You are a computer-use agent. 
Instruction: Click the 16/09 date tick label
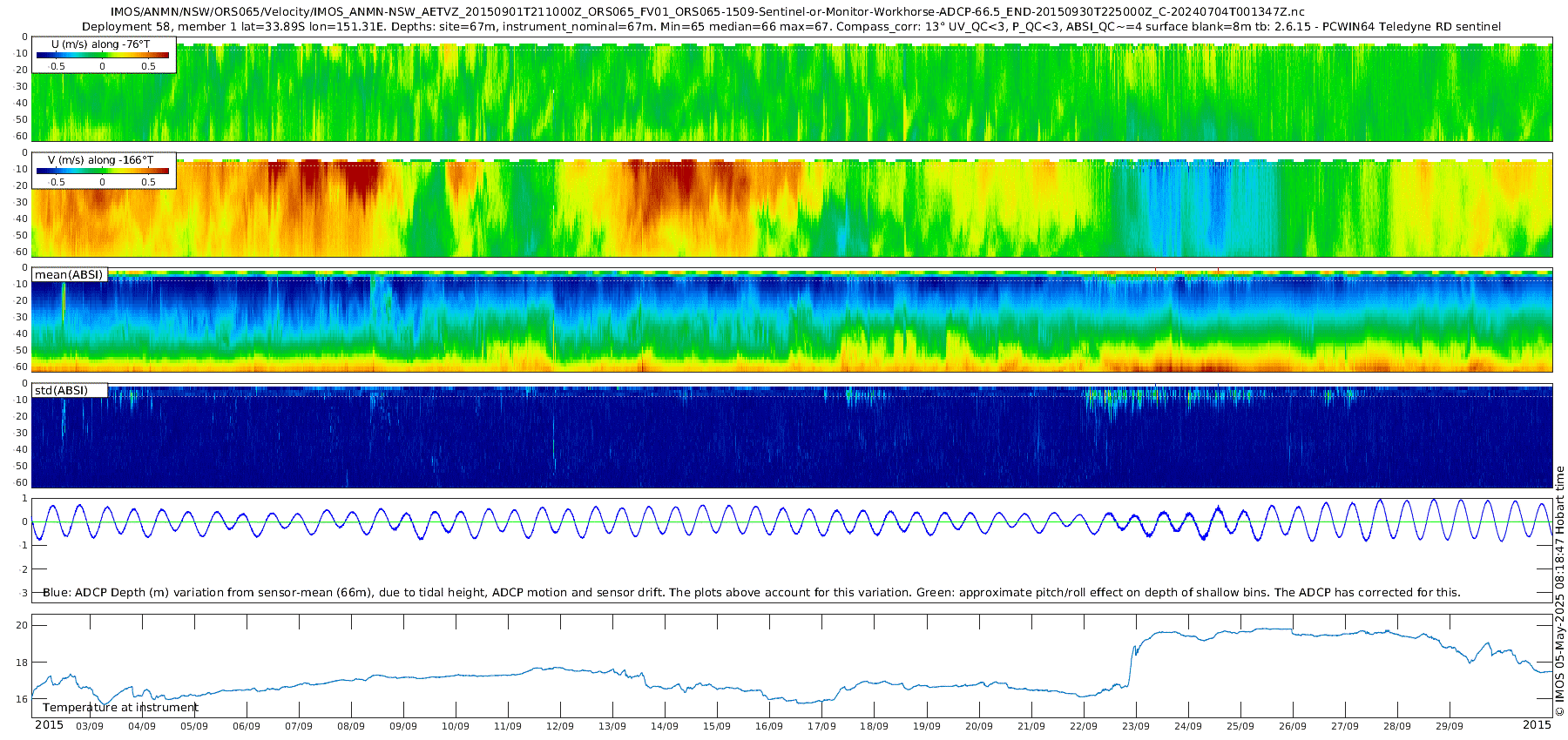(769, 726)
